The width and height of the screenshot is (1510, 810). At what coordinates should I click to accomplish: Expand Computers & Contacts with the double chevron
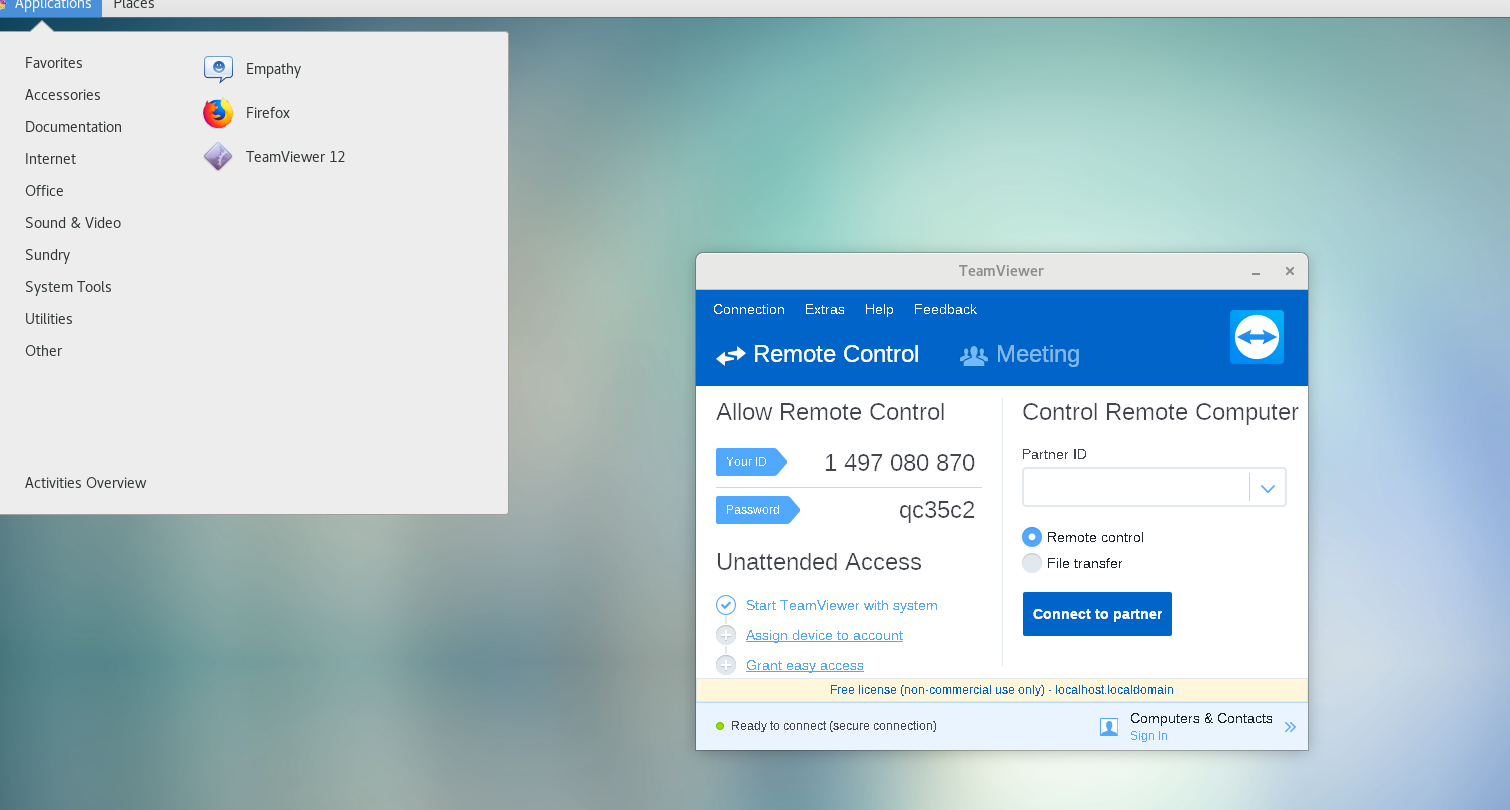(1290, 727)
